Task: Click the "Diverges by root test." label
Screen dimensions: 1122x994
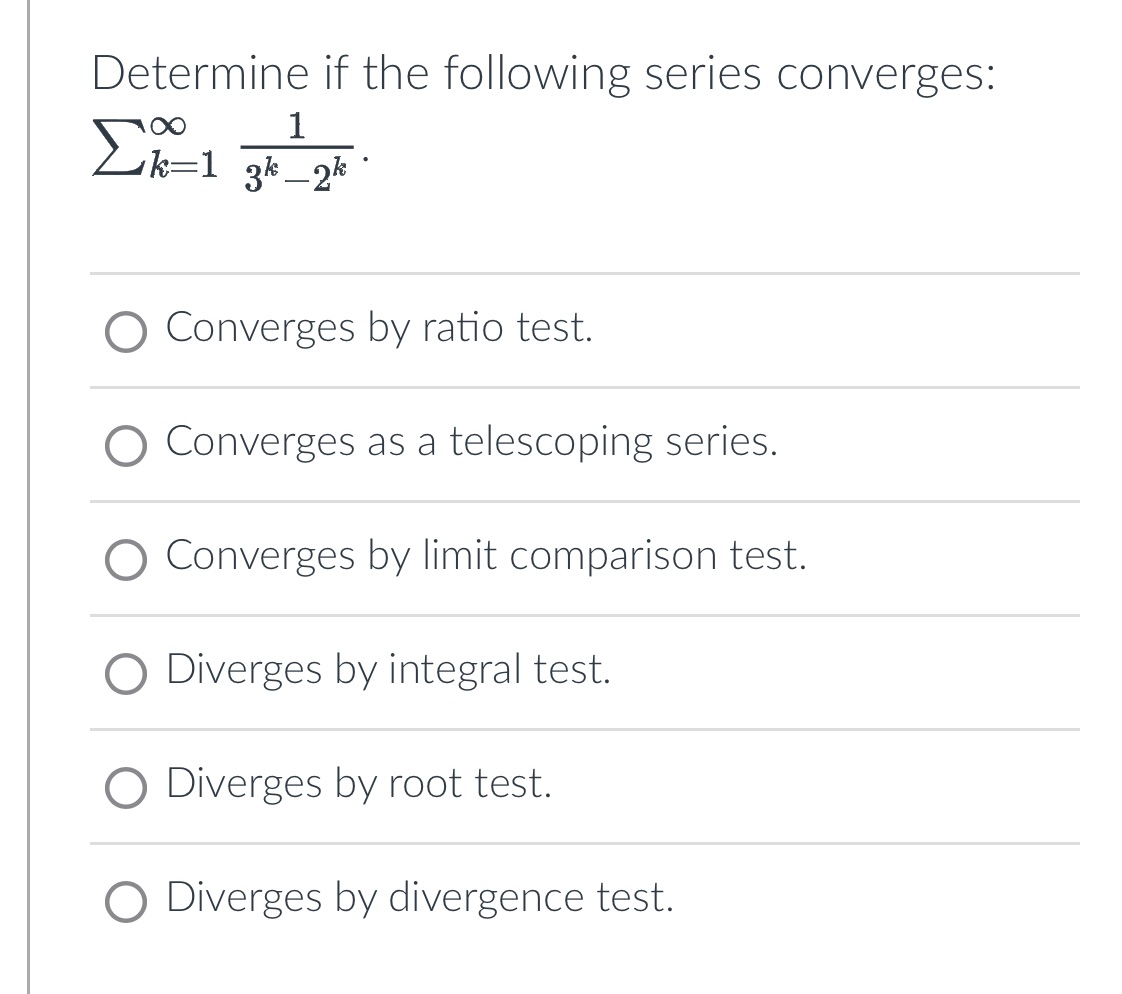Action: click(359, 784)
